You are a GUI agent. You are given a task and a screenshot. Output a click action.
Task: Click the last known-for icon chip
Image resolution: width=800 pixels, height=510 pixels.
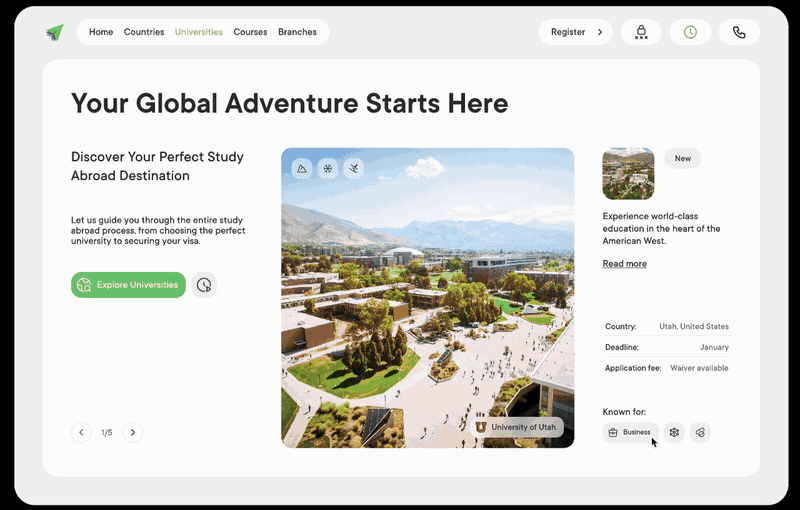click(700, 432)
